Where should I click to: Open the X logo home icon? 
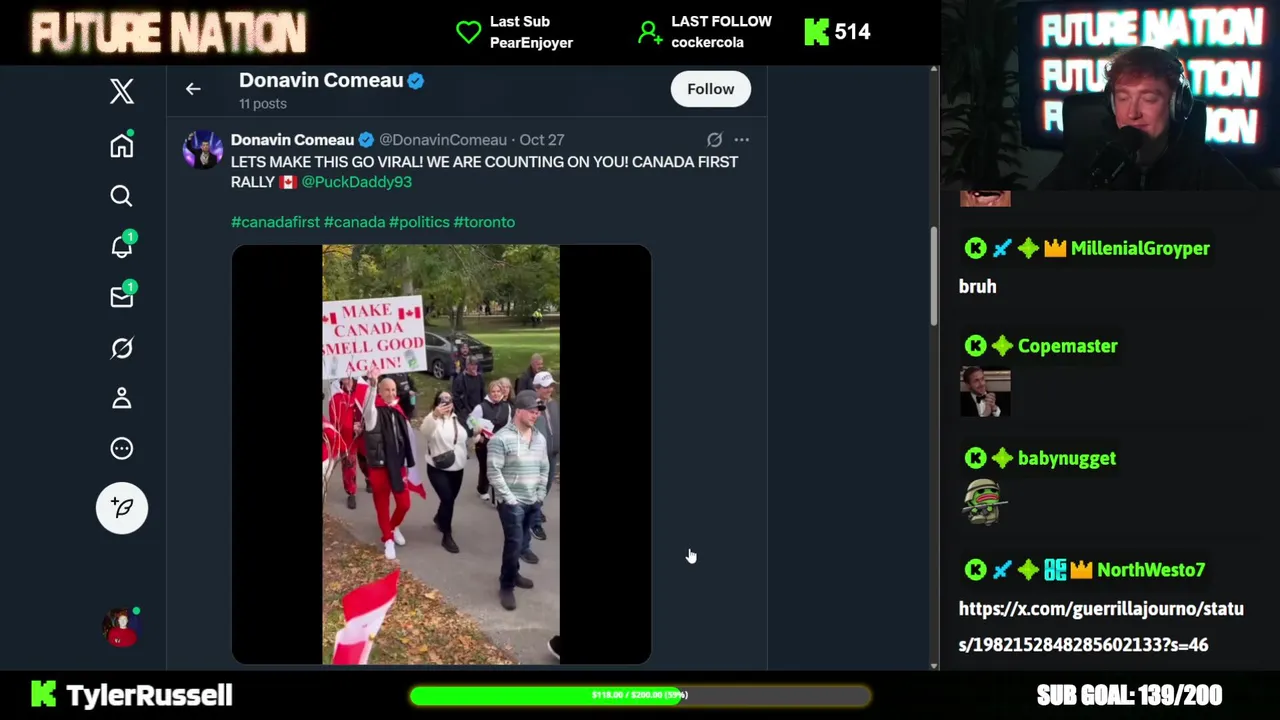point(121,91)
